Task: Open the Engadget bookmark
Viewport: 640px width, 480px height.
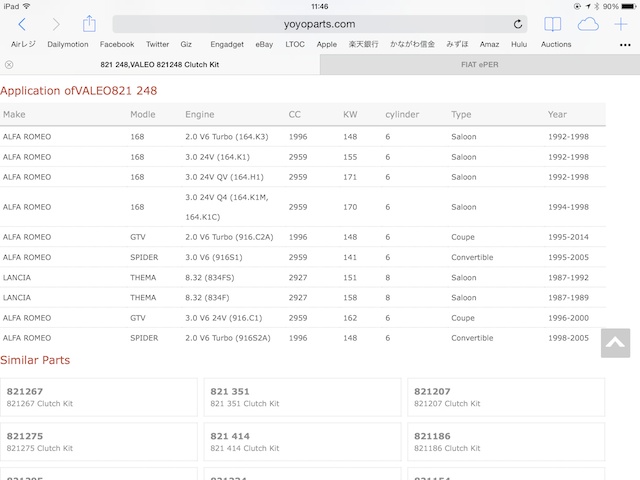Action: [x=227, y=44]
